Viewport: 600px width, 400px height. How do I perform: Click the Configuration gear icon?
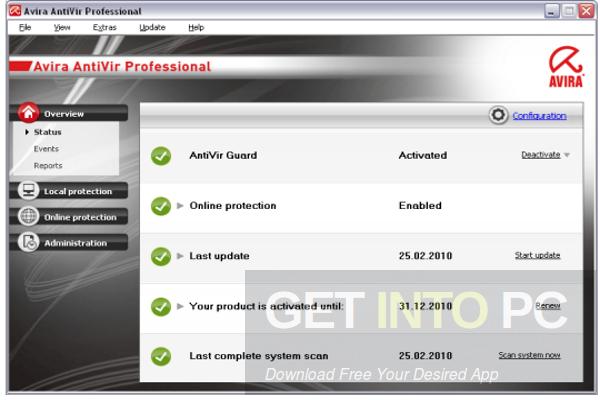click(x=498, y=116)
